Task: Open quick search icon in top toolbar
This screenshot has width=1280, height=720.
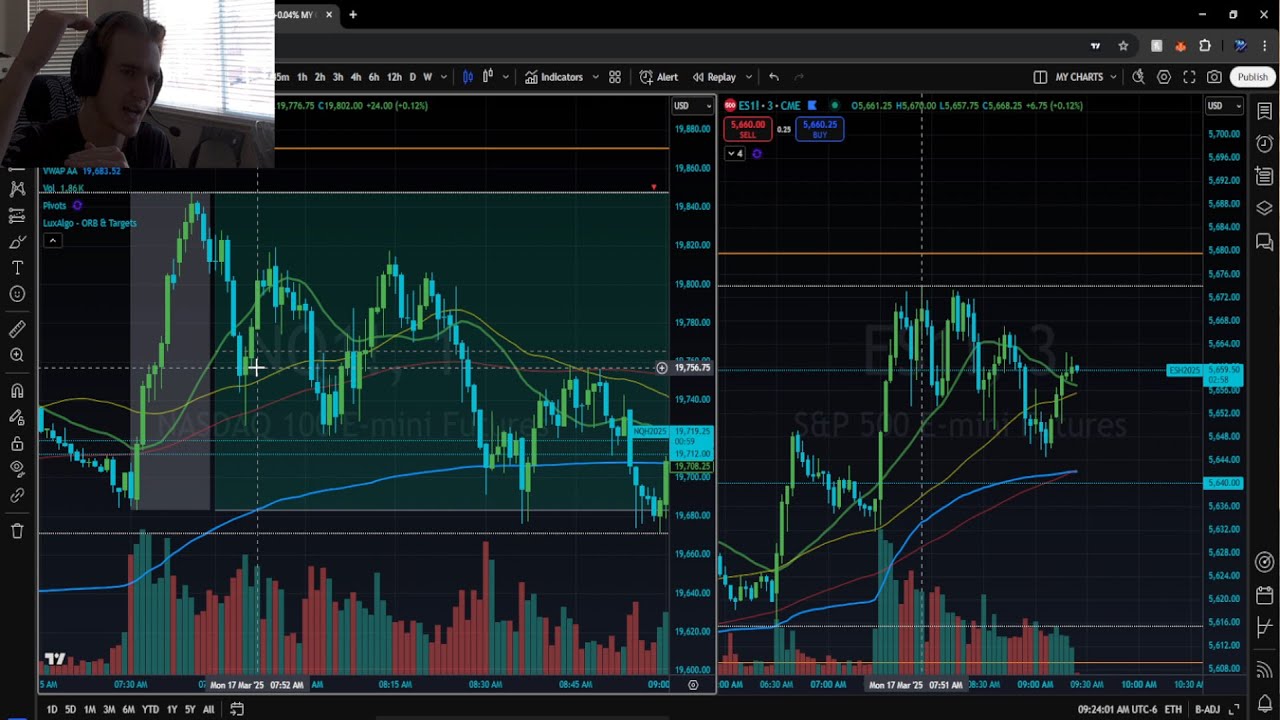Action: tap(1138, 77)
